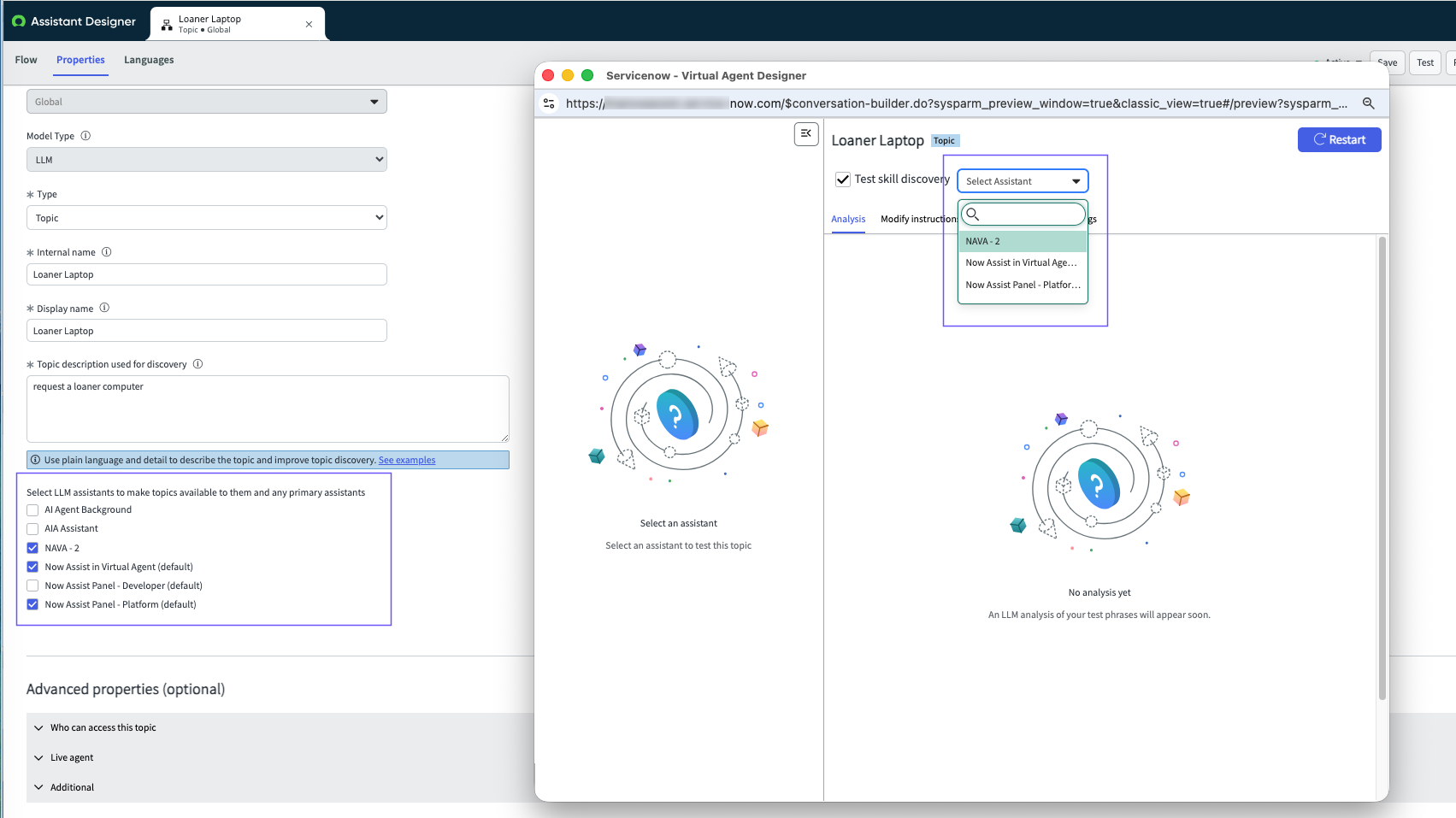1456x818 pixels.
Task: Open the Model Type LLM dropdown
Action: click(x=207, y=160)
